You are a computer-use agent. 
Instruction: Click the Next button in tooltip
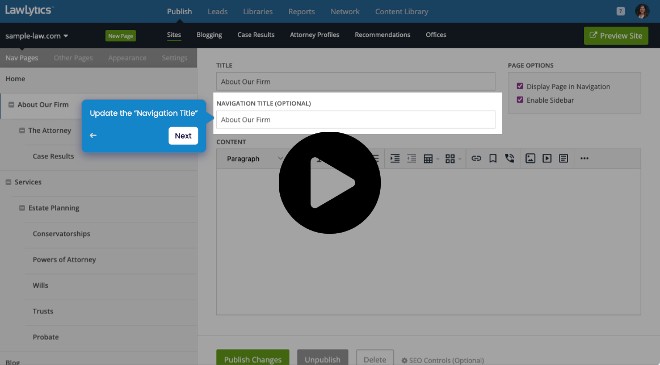coord(183,136)
